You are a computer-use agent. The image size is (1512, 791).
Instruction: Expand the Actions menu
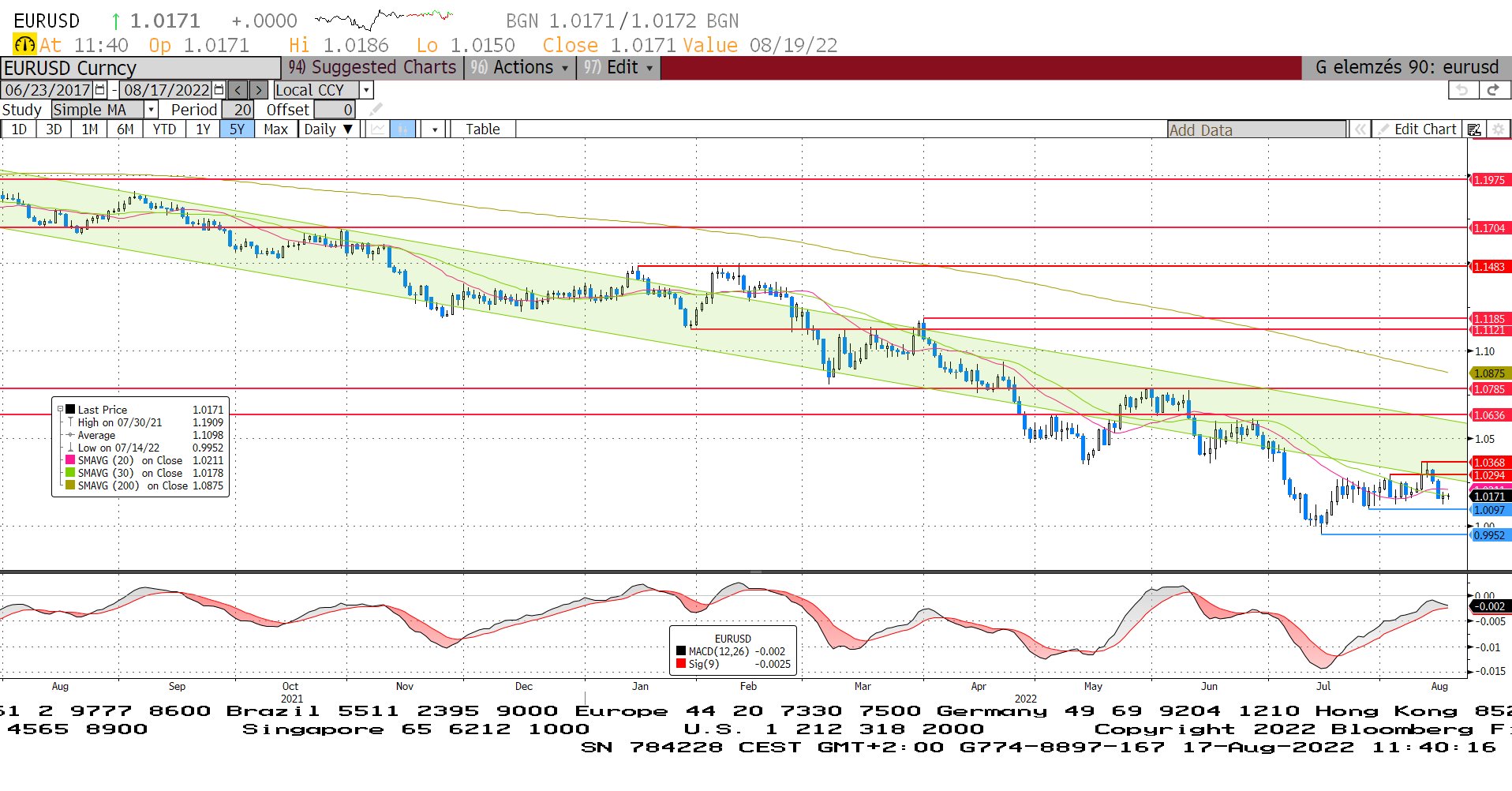click(x=519, y=68)
